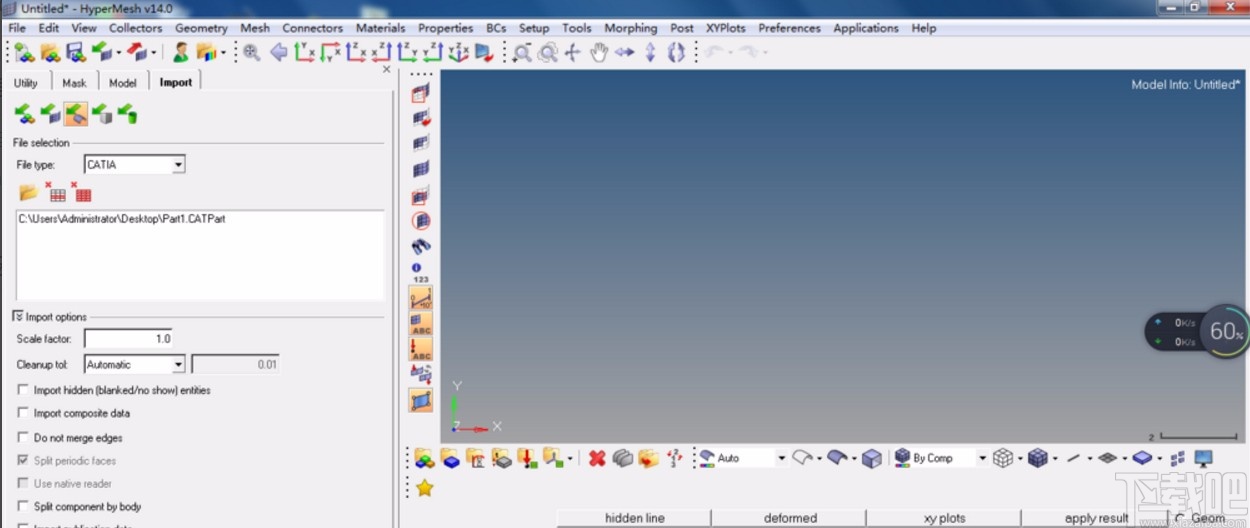1250x528 pixels.
Task: Select the Import Geometry icon in Import tab
Action: pos(76,114)
